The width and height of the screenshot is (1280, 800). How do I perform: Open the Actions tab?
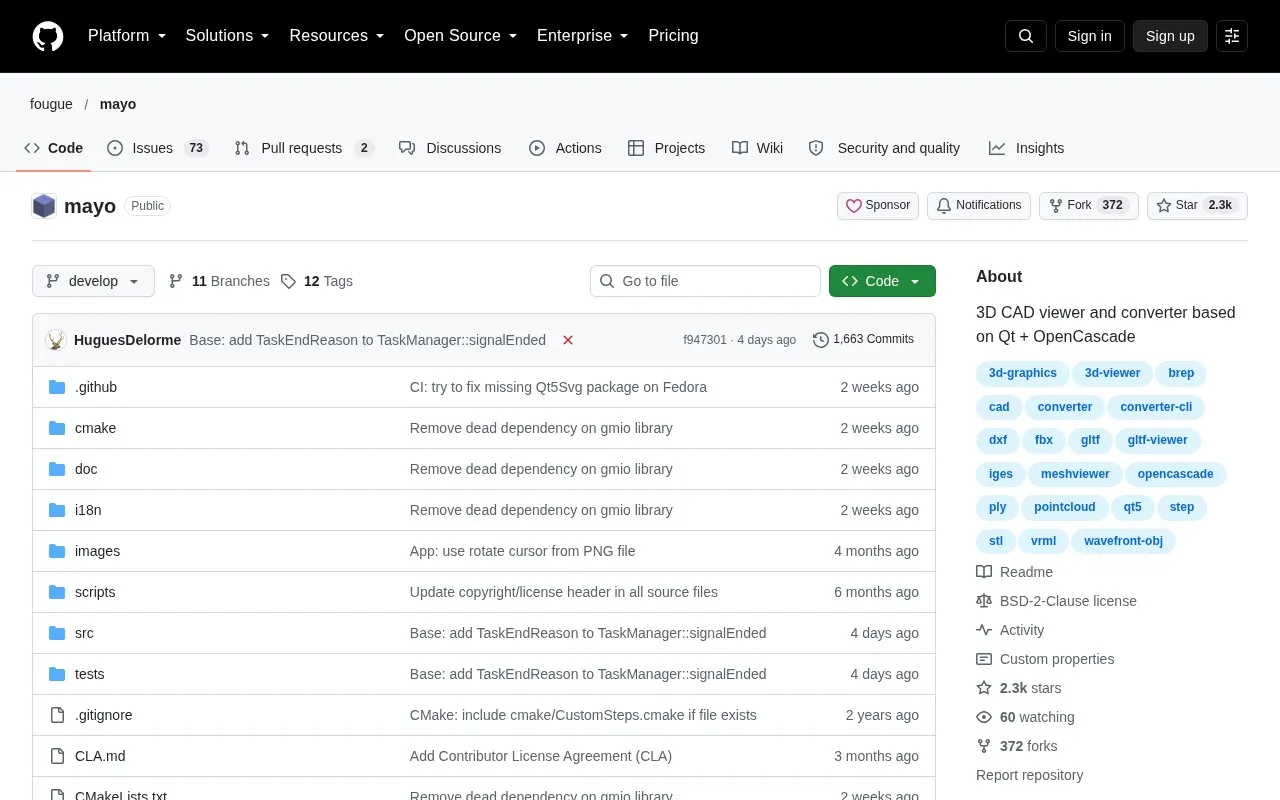click(565, 148)
